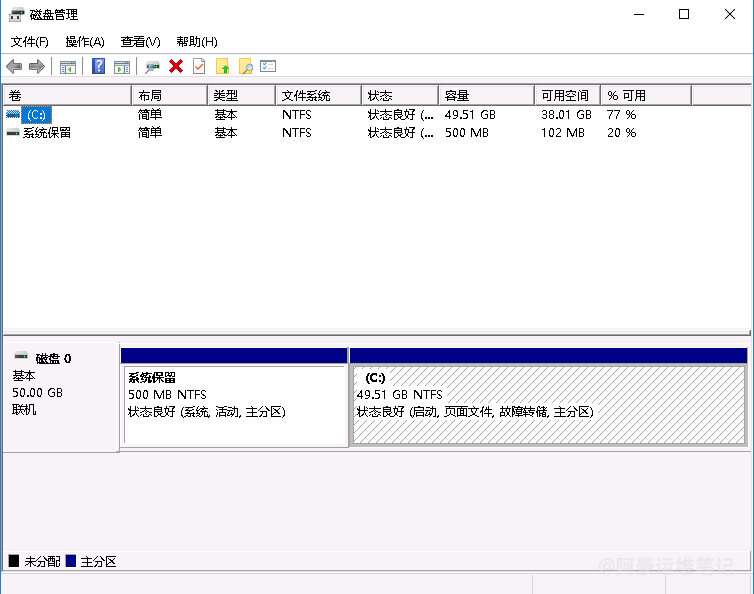
Task: Click the back arrow toolbar icon
Action: pos(14,67)
